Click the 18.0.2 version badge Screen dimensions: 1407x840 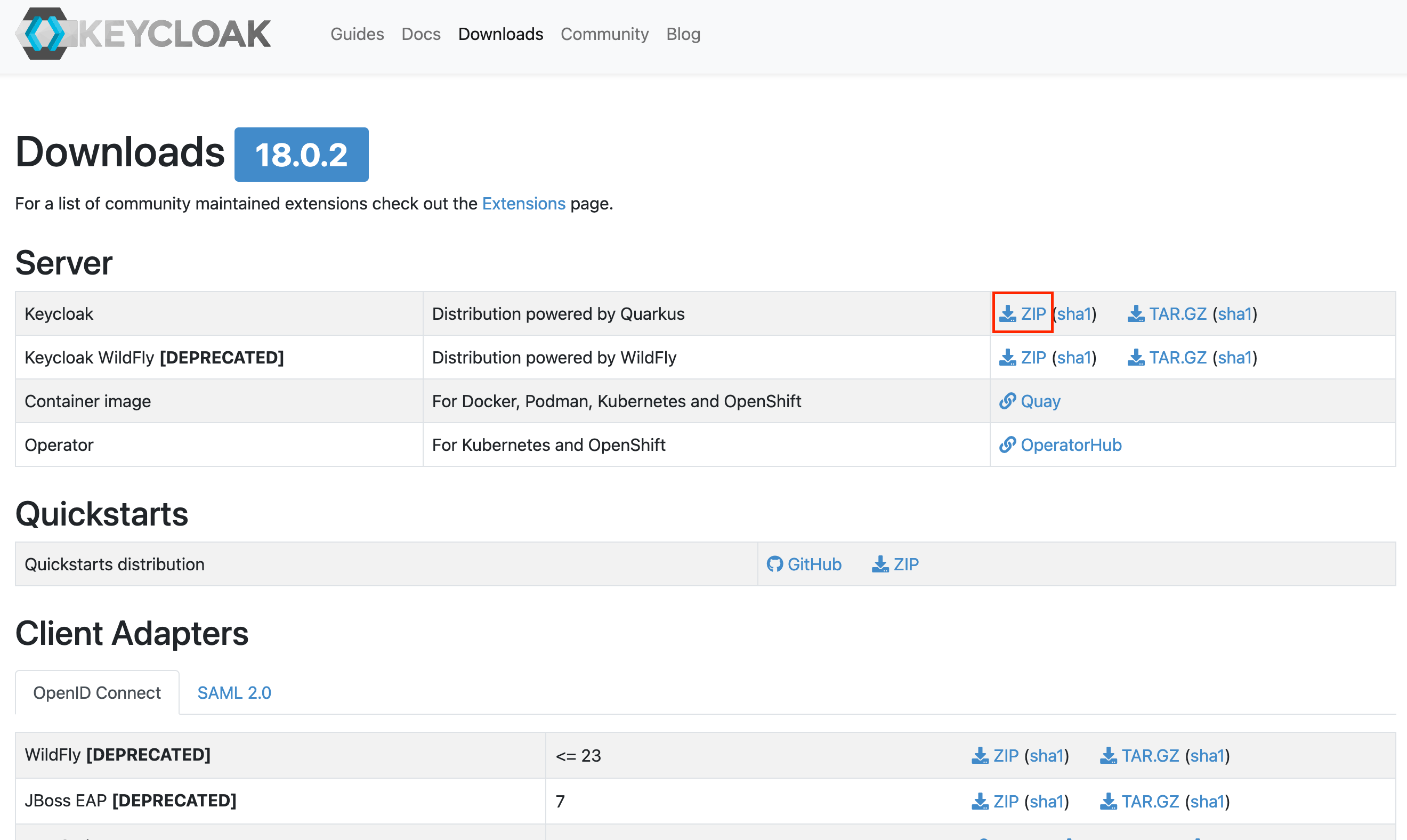coord(301,155)
